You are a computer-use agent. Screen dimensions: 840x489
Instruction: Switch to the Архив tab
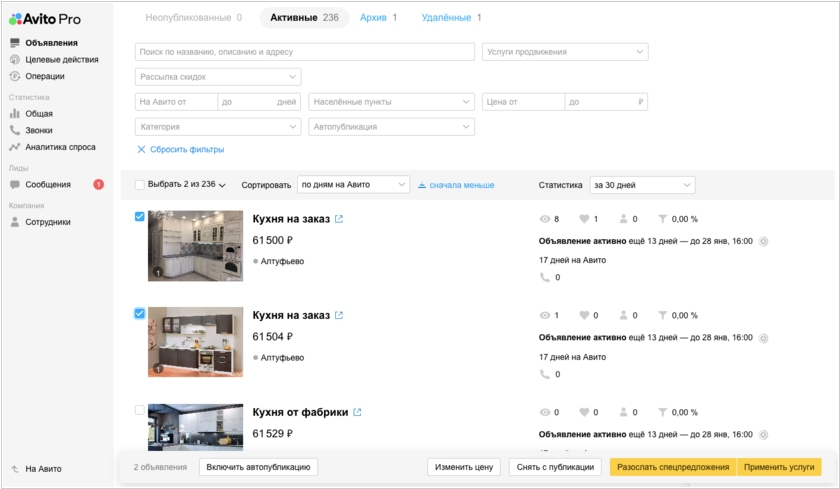[378, 18]
